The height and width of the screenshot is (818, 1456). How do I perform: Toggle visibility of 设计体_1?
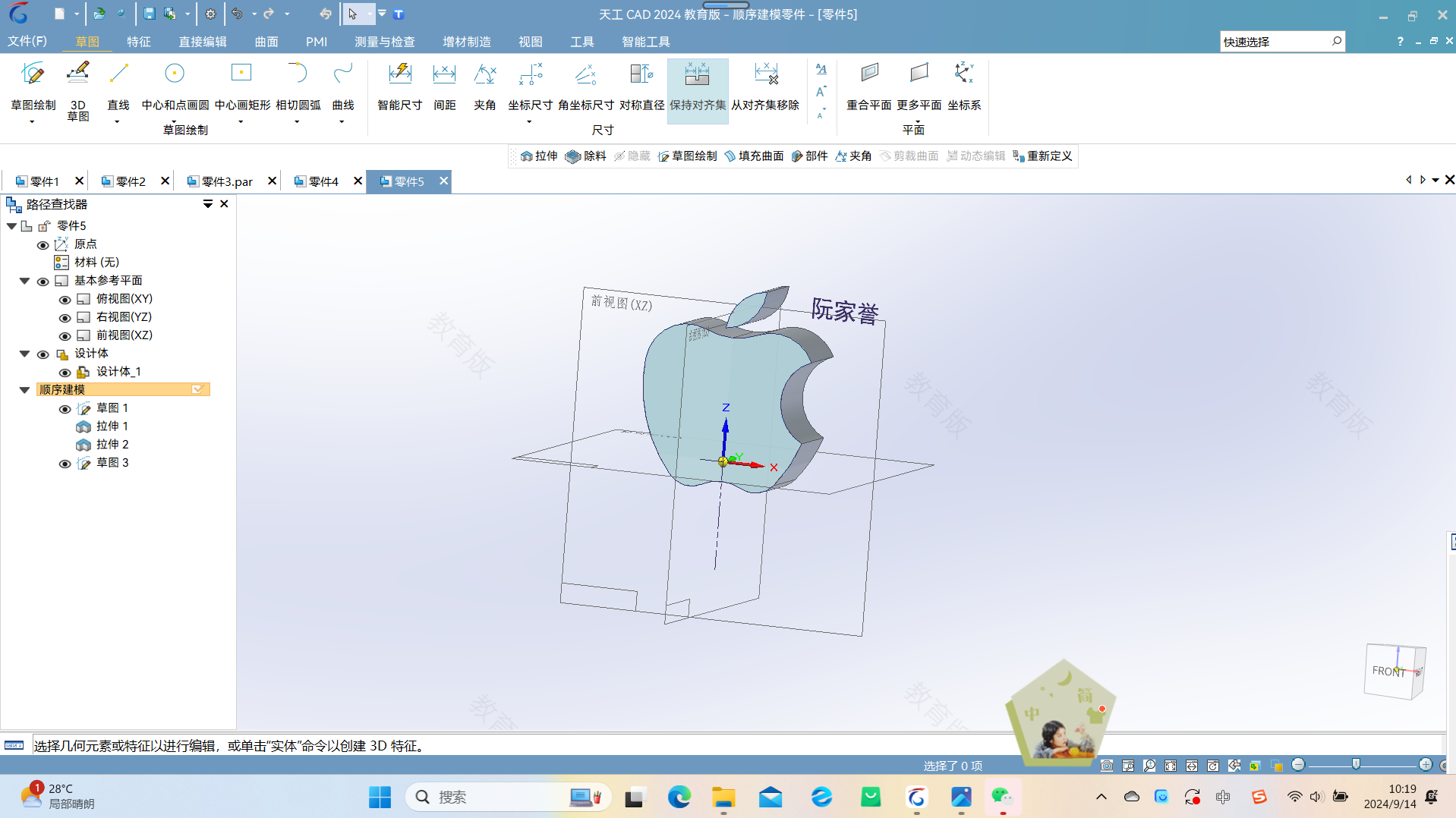coord(65,373)
